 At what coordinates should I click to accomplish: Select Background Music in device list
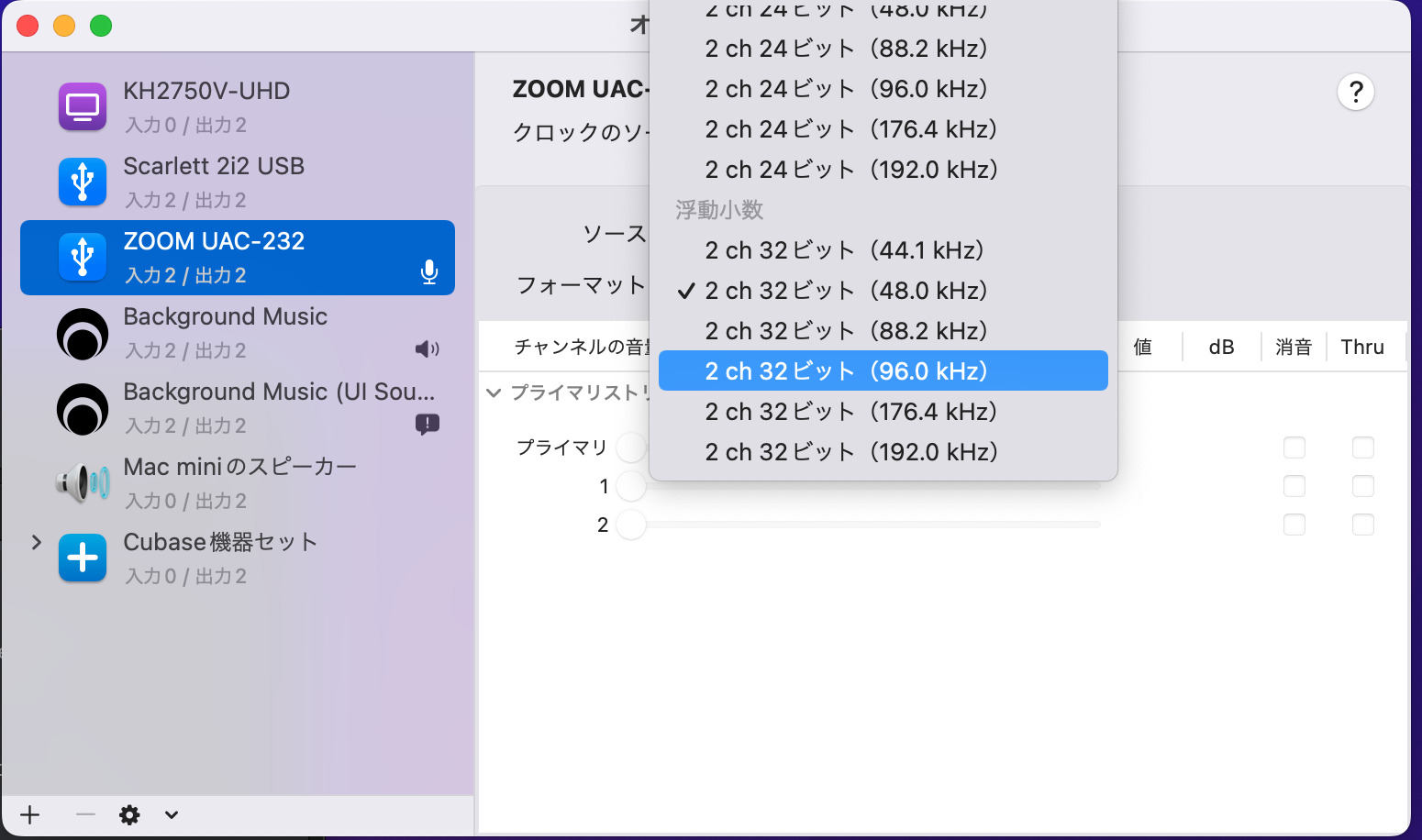coord(238,333)
